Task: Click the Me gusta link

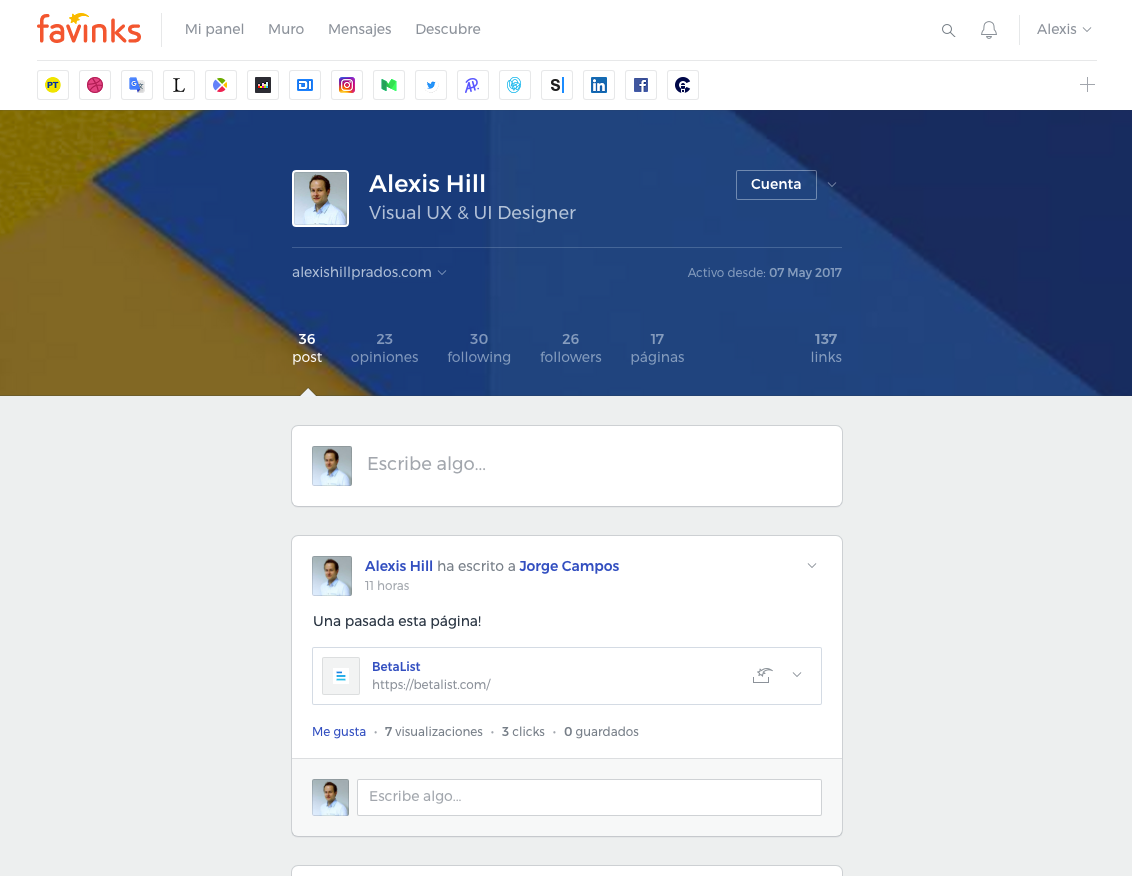Action: (339, 732)
